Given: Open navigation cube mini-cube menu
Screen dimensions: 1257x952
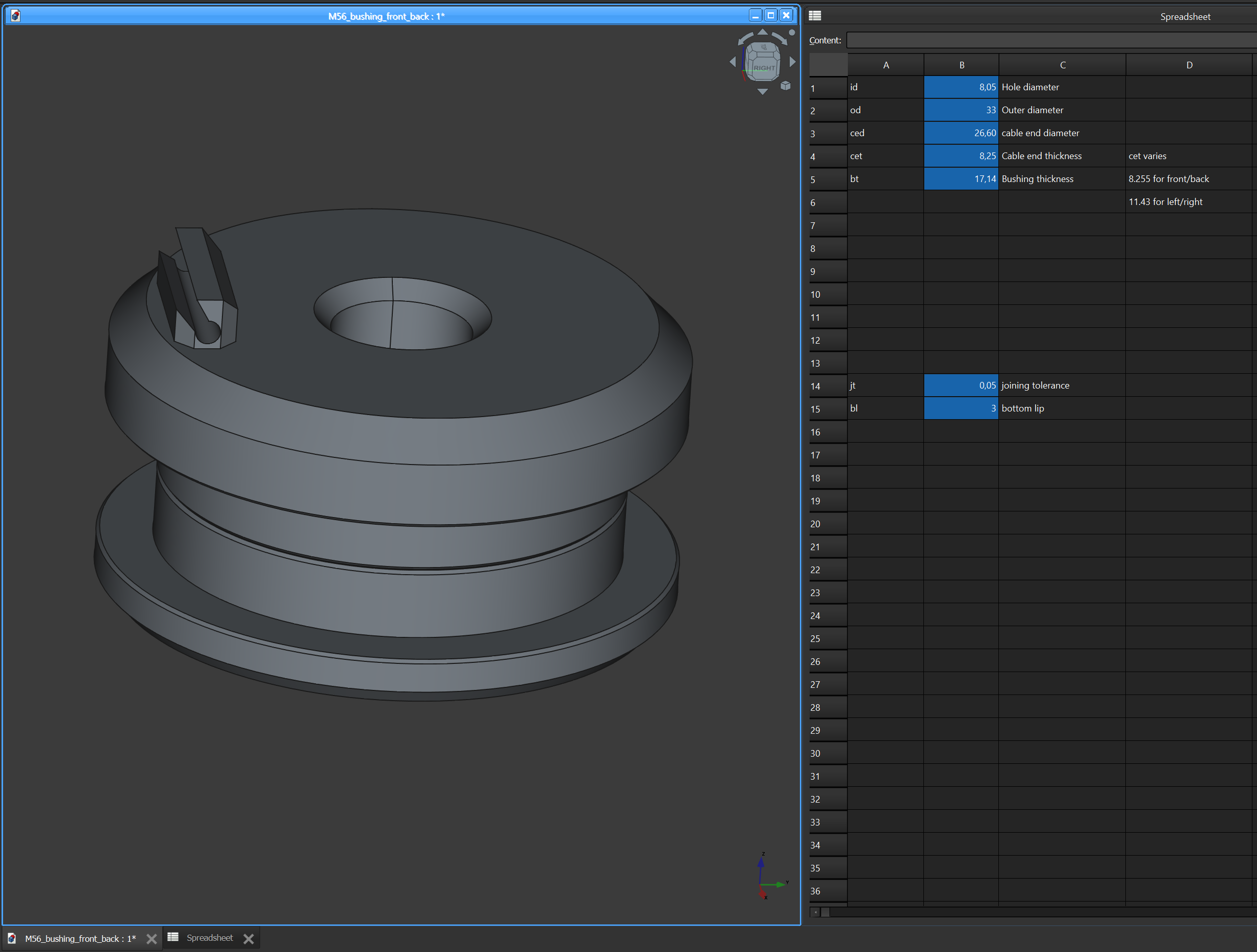Looking at the screenshot, I should 785,86.
